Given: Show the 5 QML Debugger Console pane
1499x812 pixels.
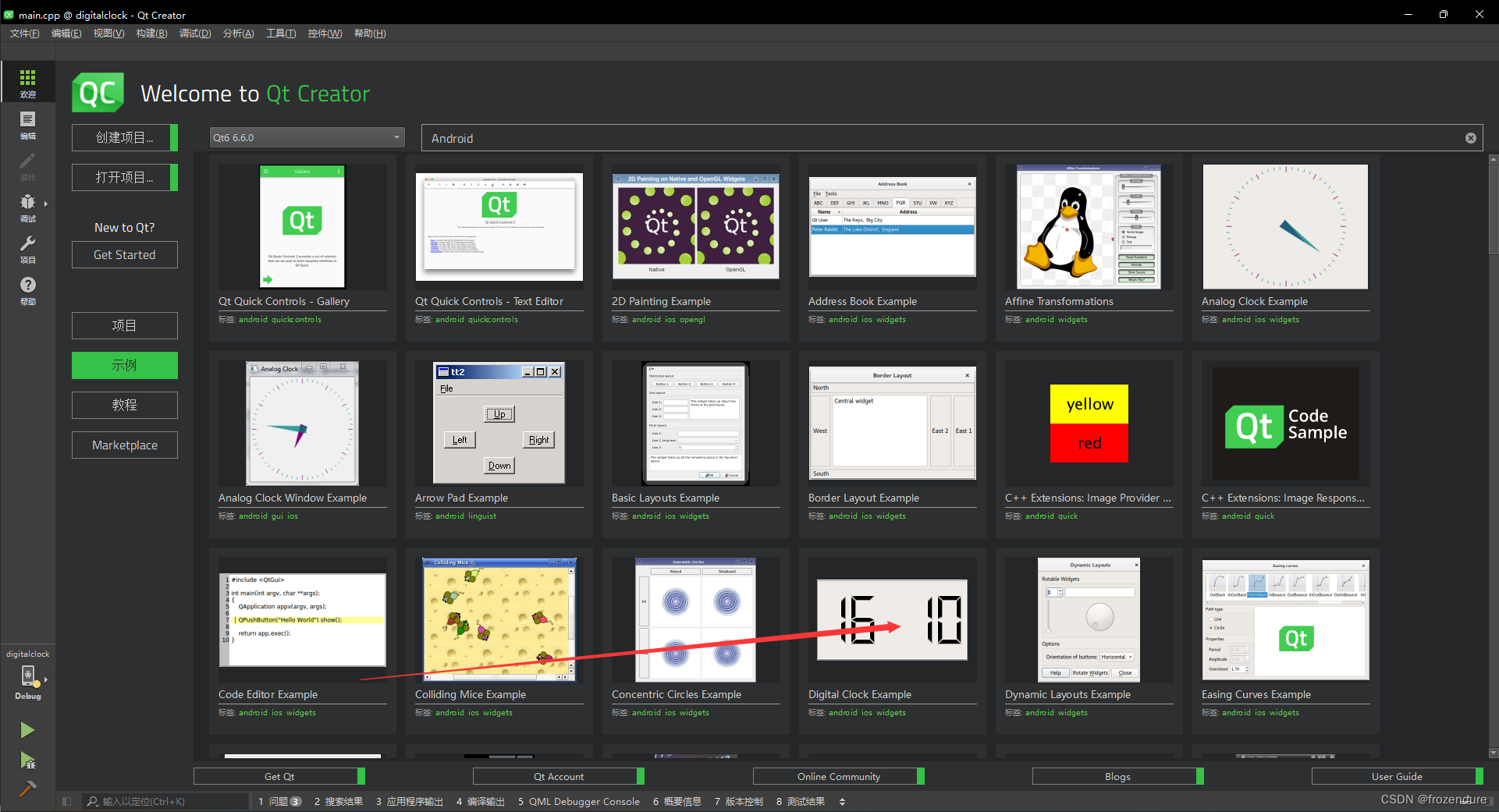Looking at the screenshot, I should tap(579, 801).
